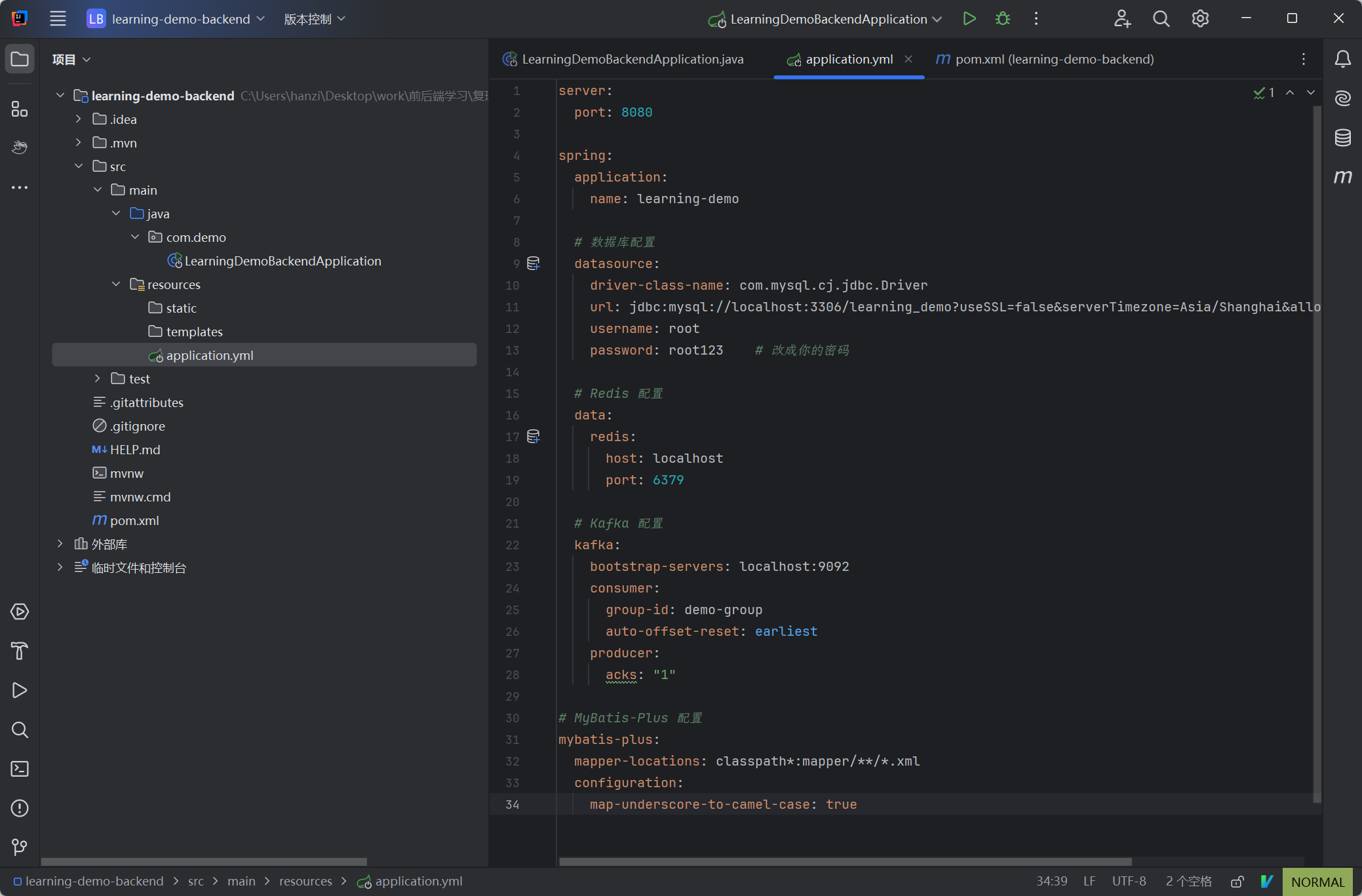1362x896 pixels.
Task: Open the Problems tool window icon
Action: (20, 808)
